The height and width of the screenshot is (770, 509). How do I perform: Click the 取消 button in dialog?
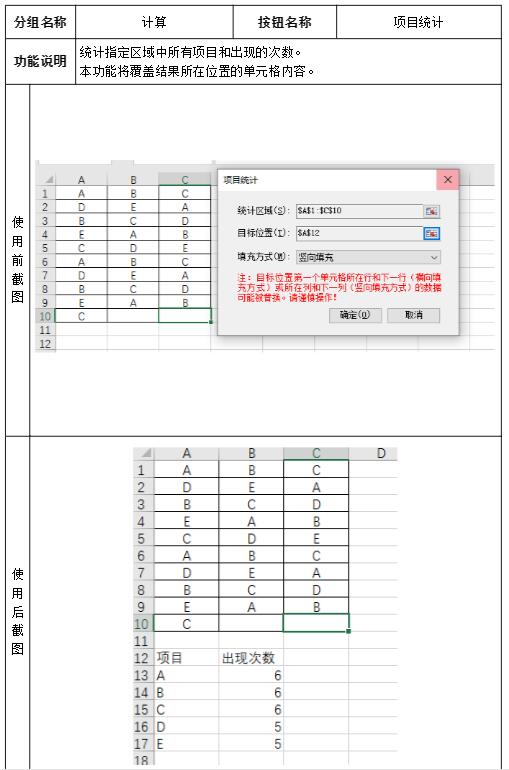pos(413,315)
